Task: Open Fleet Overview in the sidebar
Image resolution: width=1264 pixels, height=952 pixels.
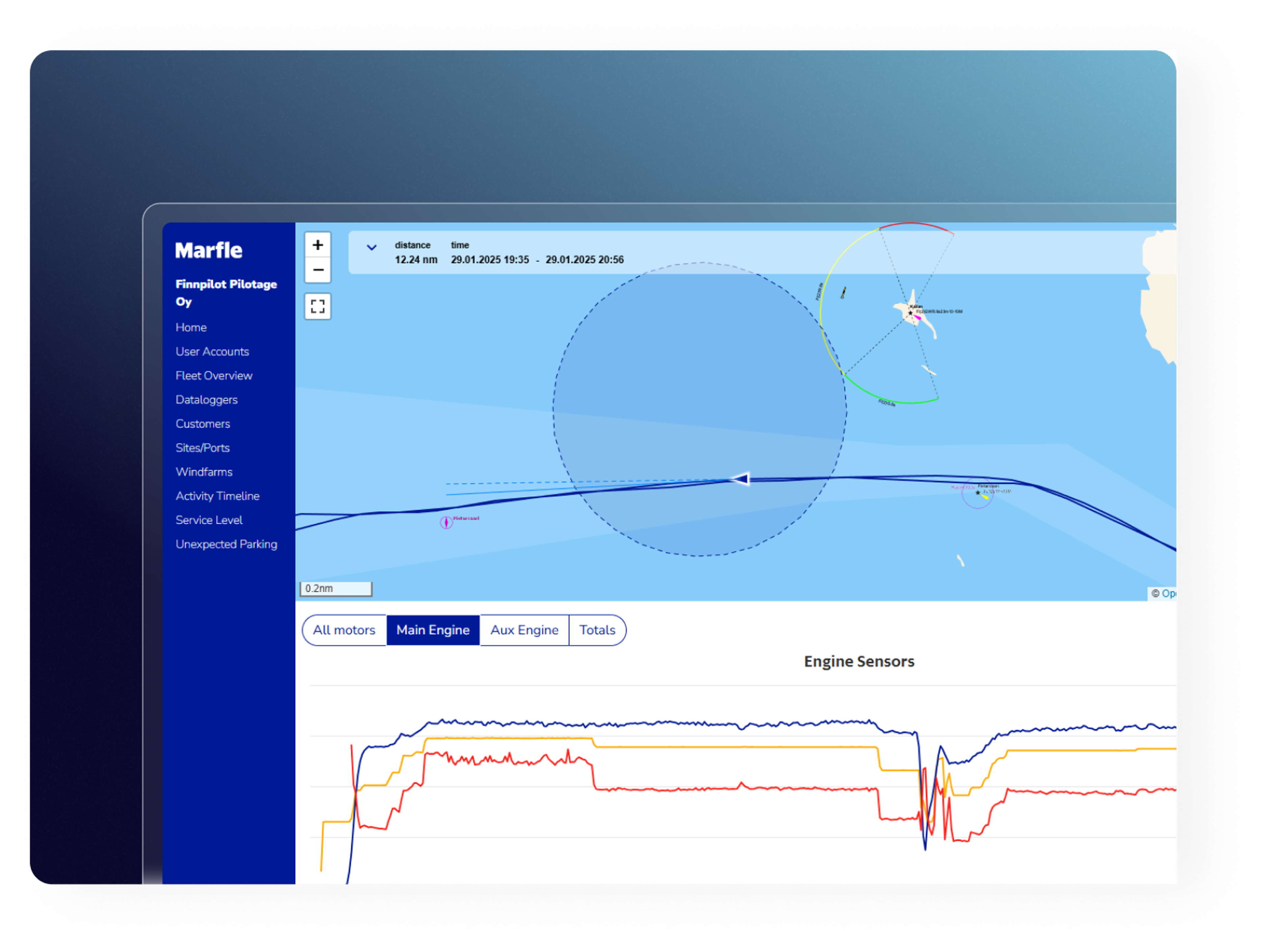Action: coord(214,375)
